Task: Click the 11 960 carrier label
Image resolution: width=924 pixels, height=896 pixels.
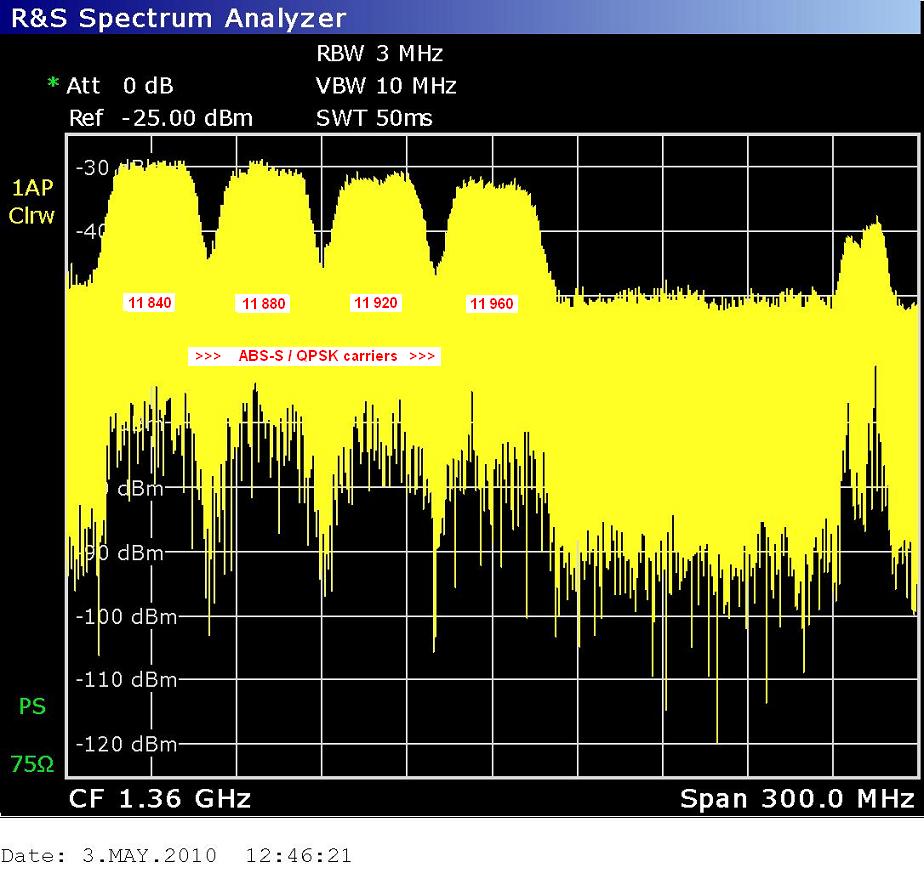Action: click(x=491, y=303)
